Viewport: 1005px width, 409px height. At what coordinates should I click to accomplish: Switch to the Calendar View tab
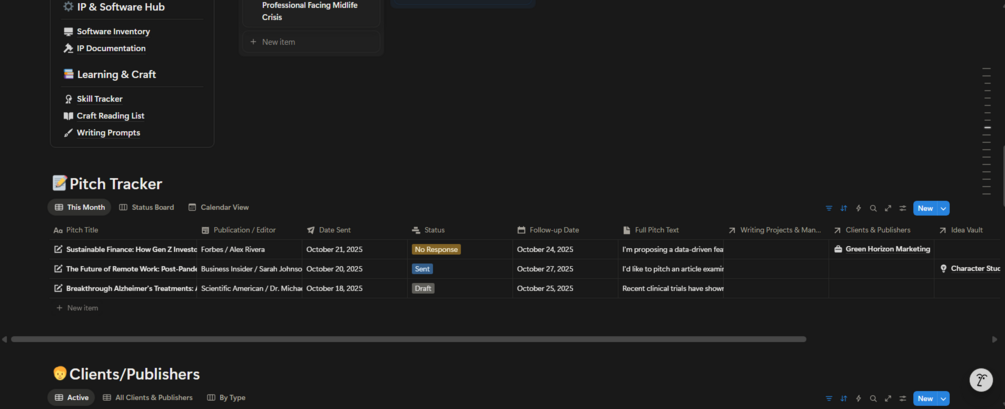(x=219, y=208)
